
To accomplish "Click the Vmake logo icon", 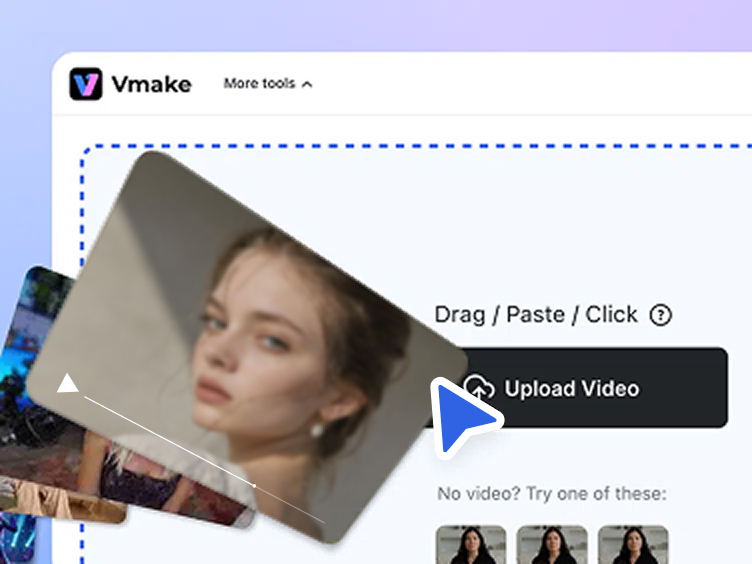I will pyautogui.click(x=86, y=84).
